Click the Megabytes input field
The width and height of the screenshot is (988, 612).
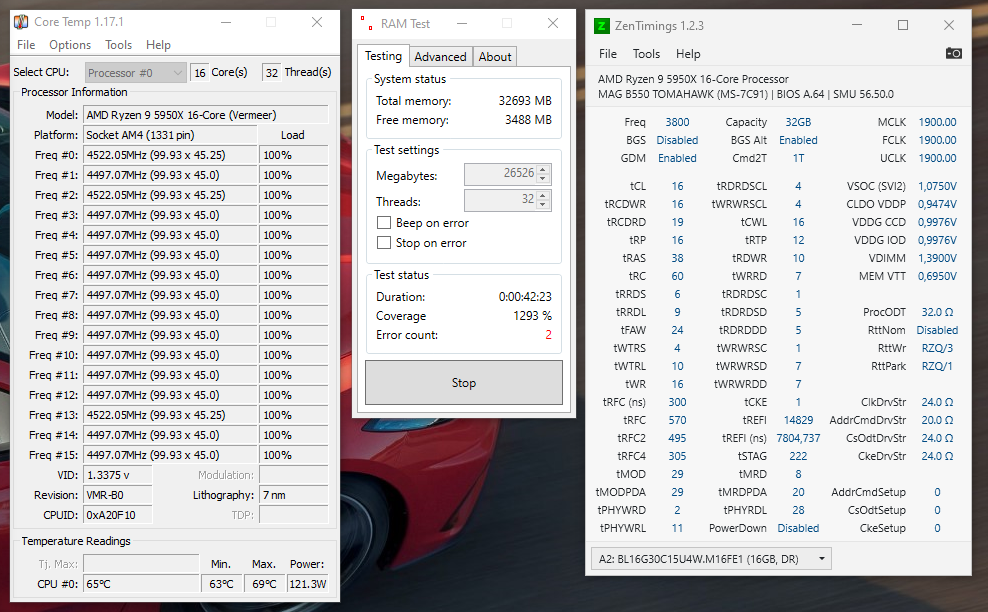500,174
